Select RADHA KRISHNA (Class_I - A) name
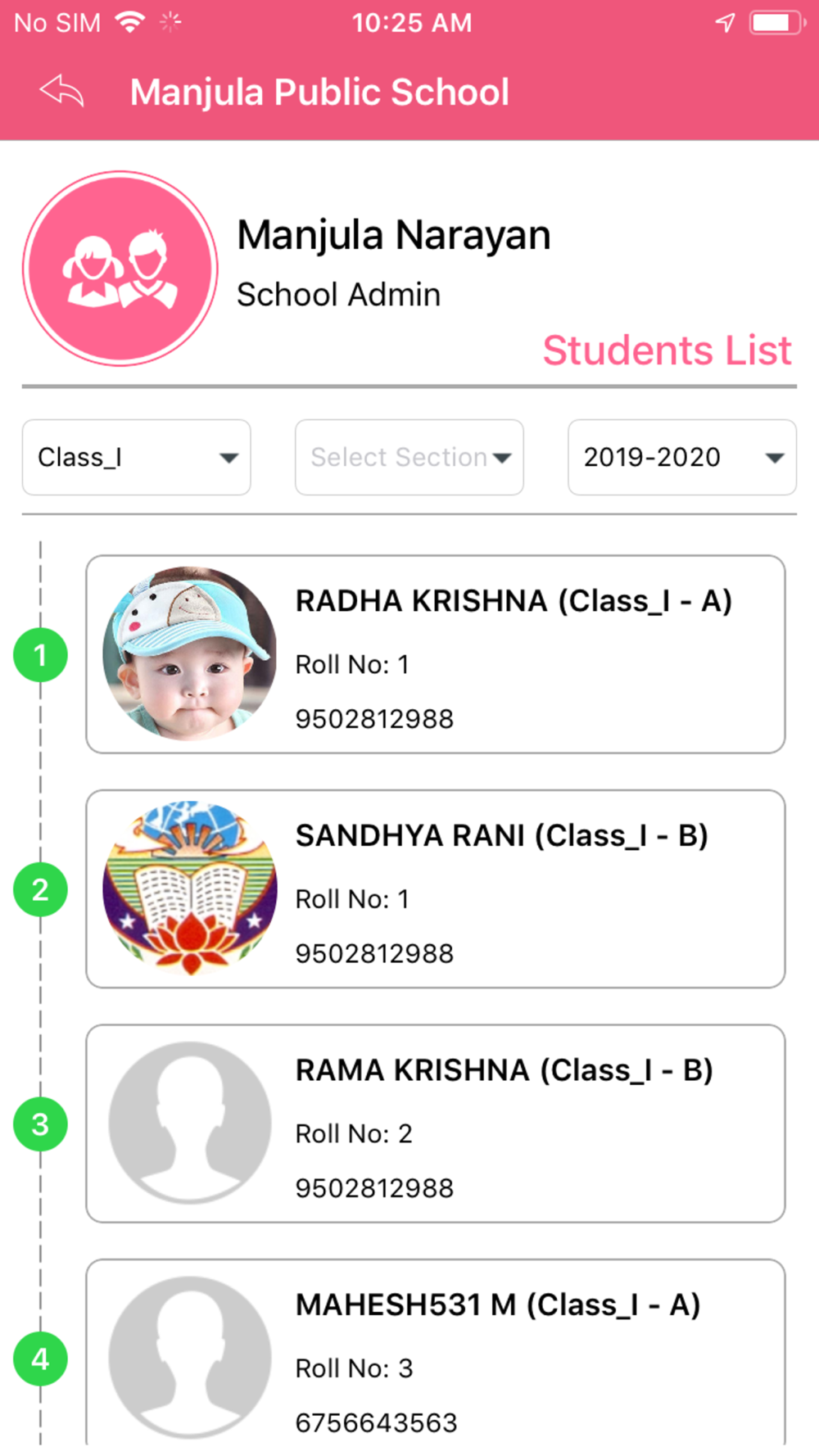 click(514, 601)
